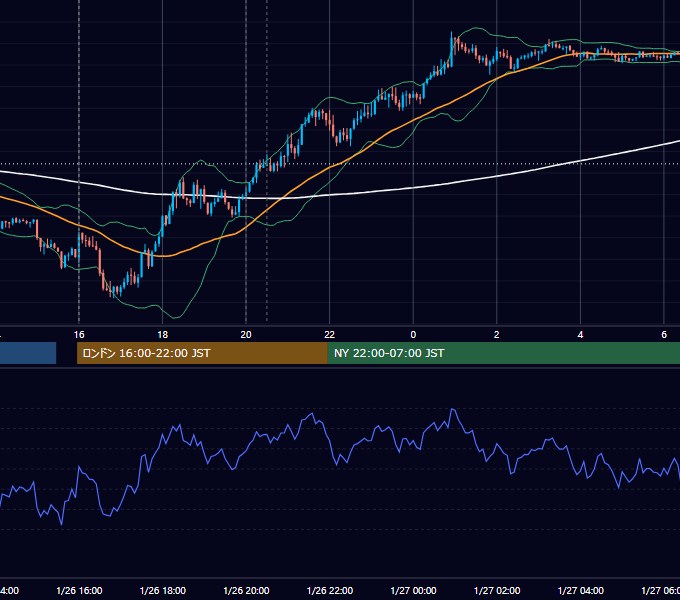The width and height of the screenshot is (680, 600).
Task: Click the NY 22:00-07:00 JST session bar
Action: 503,353
